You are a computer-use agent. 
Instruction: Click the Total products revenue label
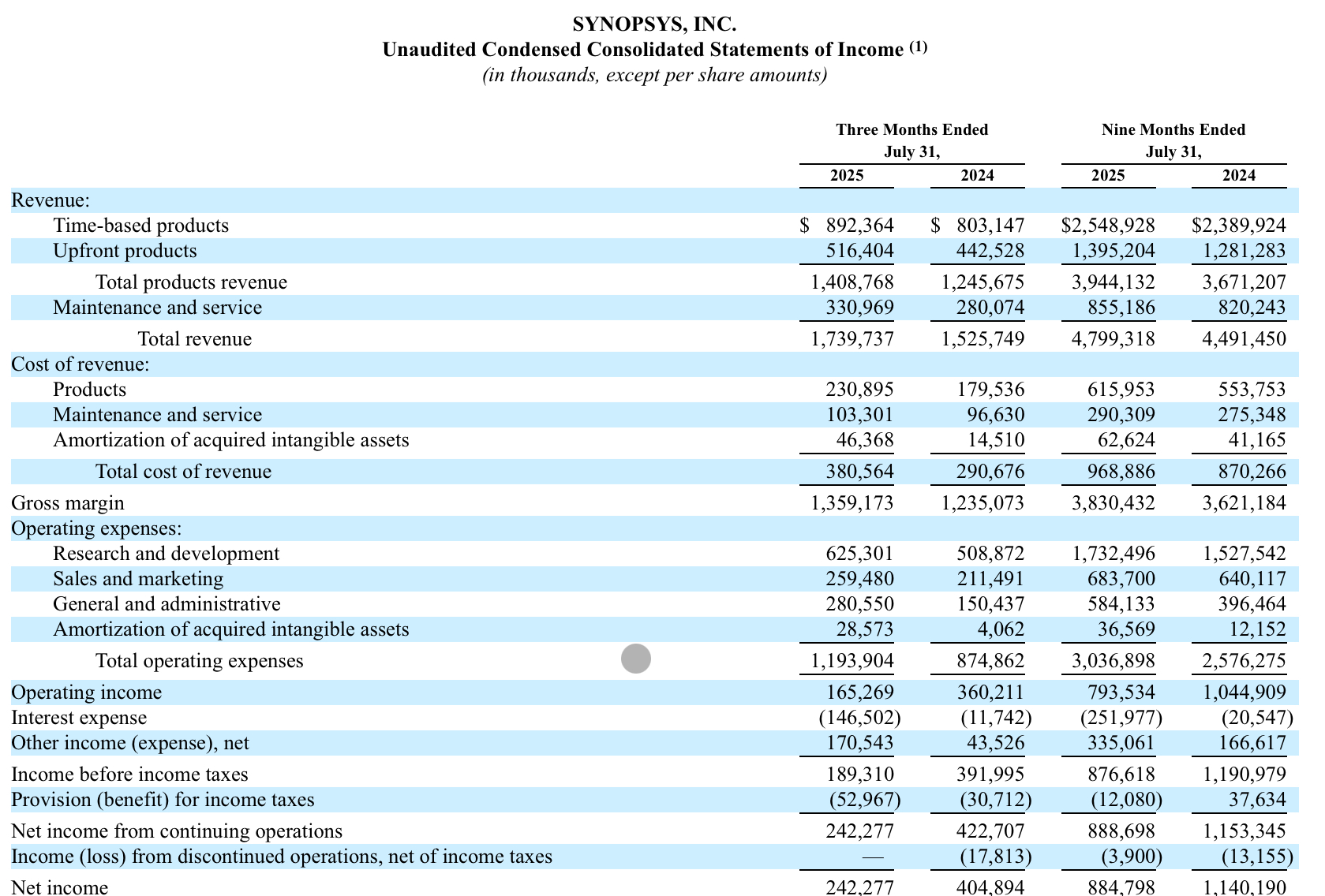coord(191,282)
